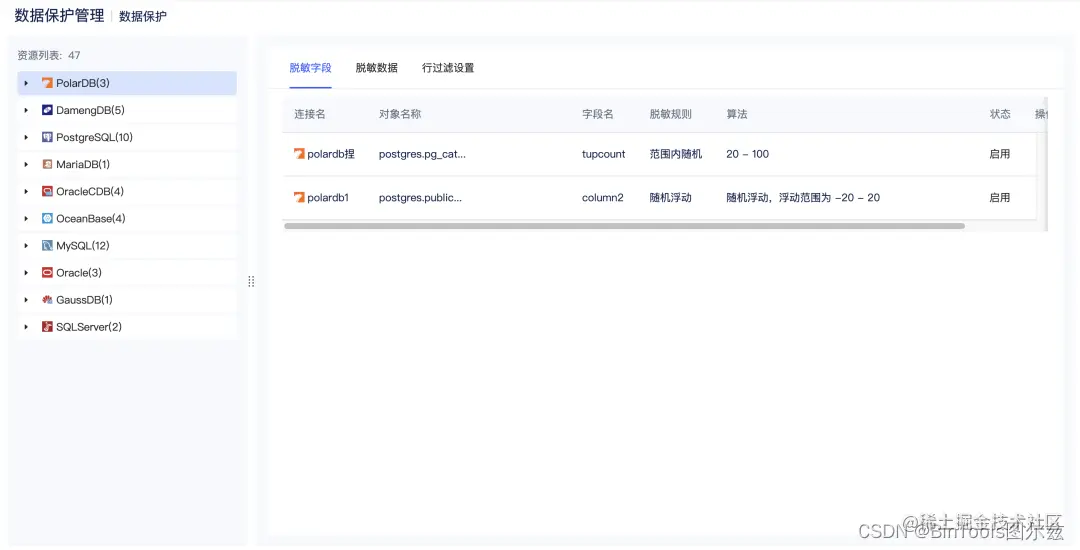Expand the PolarDB(3) tree node
Screen dimensions: 1080x550
tap(26, 83)
